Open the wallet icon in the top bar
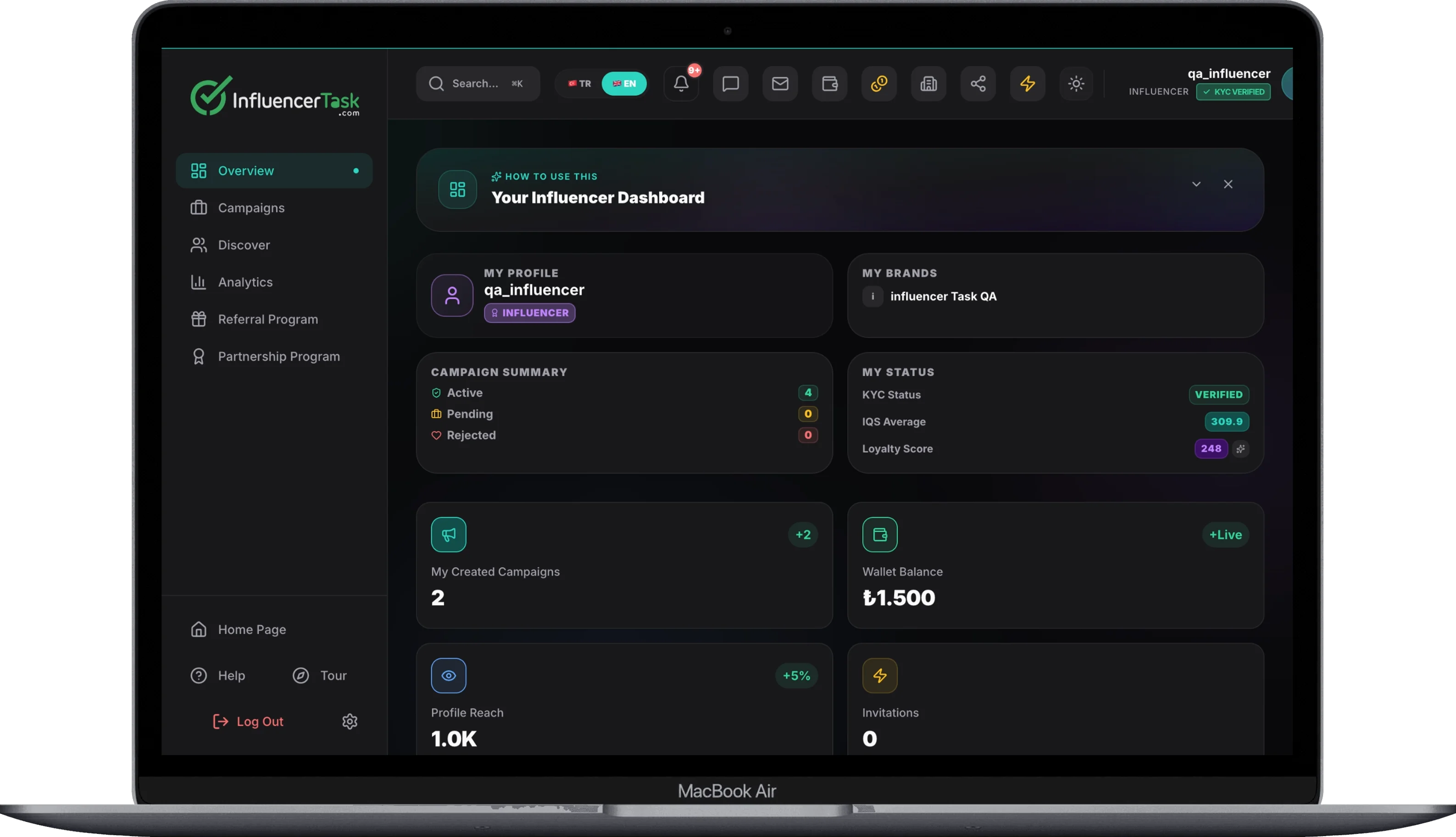The image size is (1456, 837). click(x=829, y=84)
